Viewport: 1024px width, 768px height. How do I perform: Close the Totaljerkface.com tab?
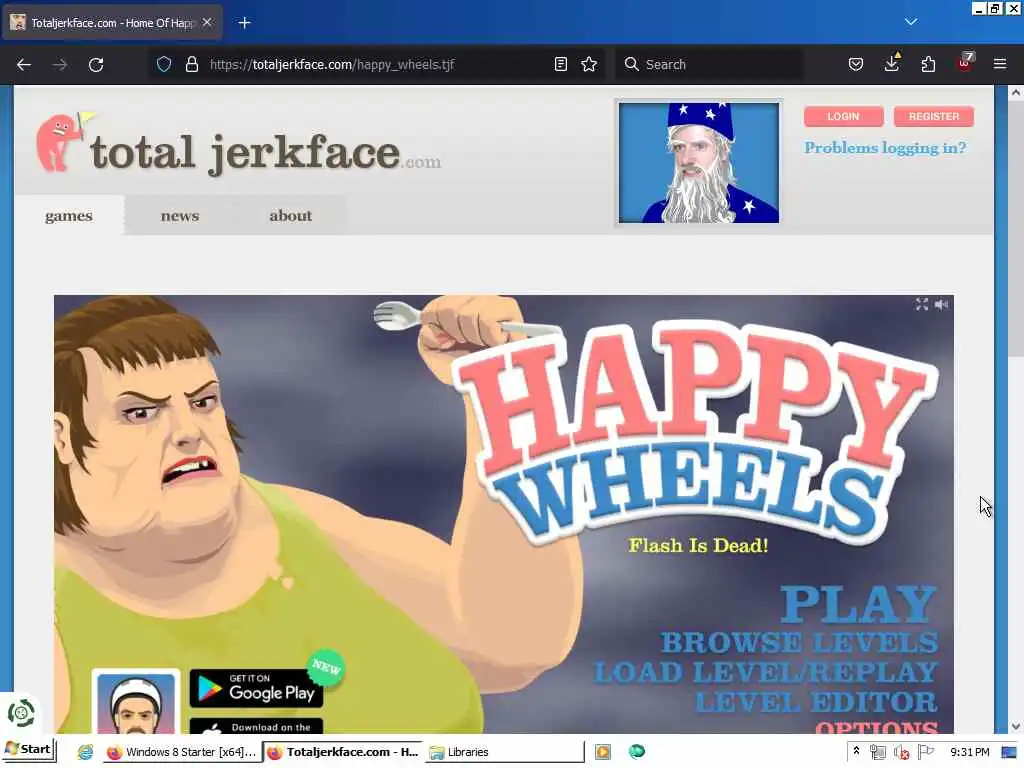click(207, 22)
